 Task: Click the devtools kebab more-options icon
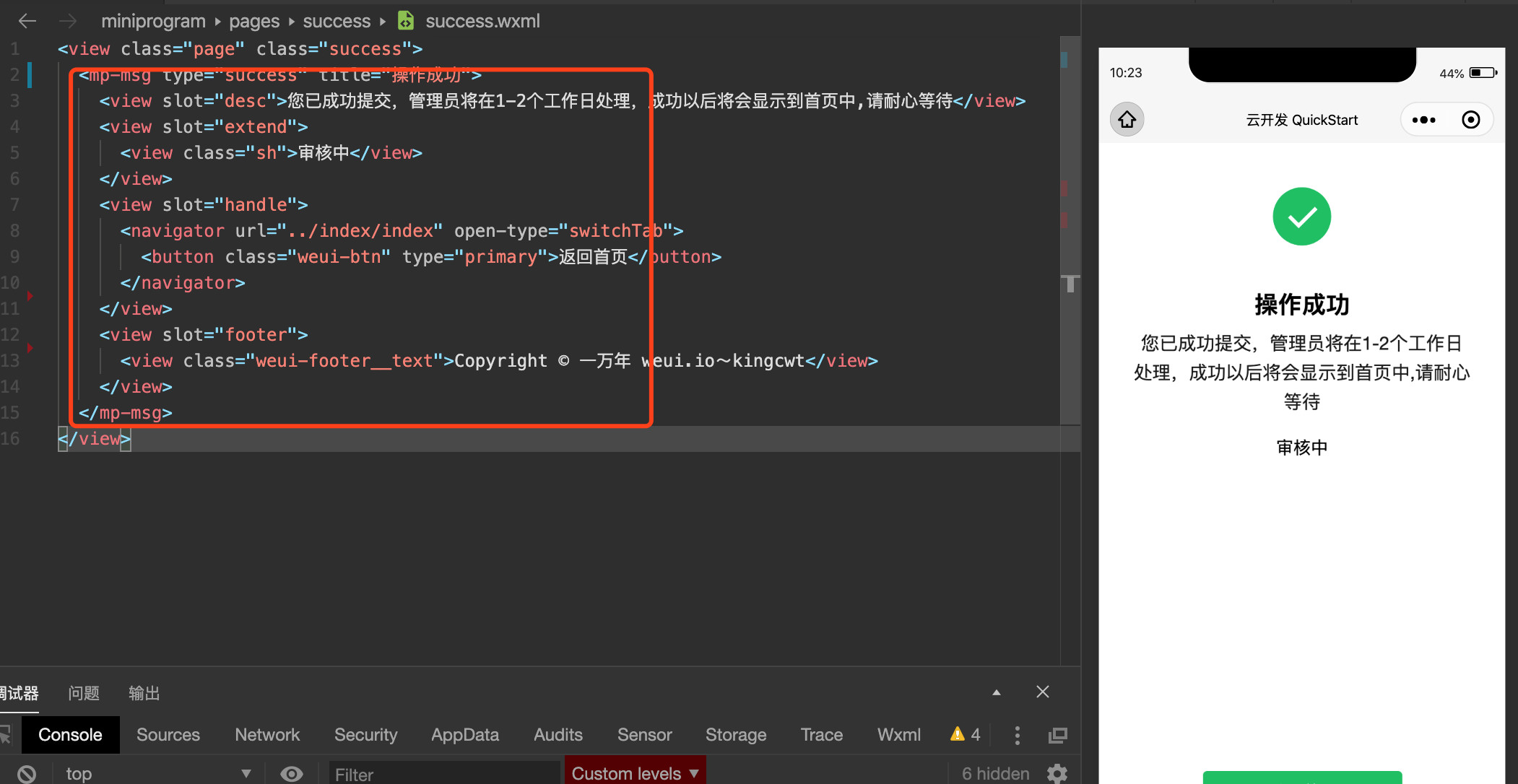1017,735
